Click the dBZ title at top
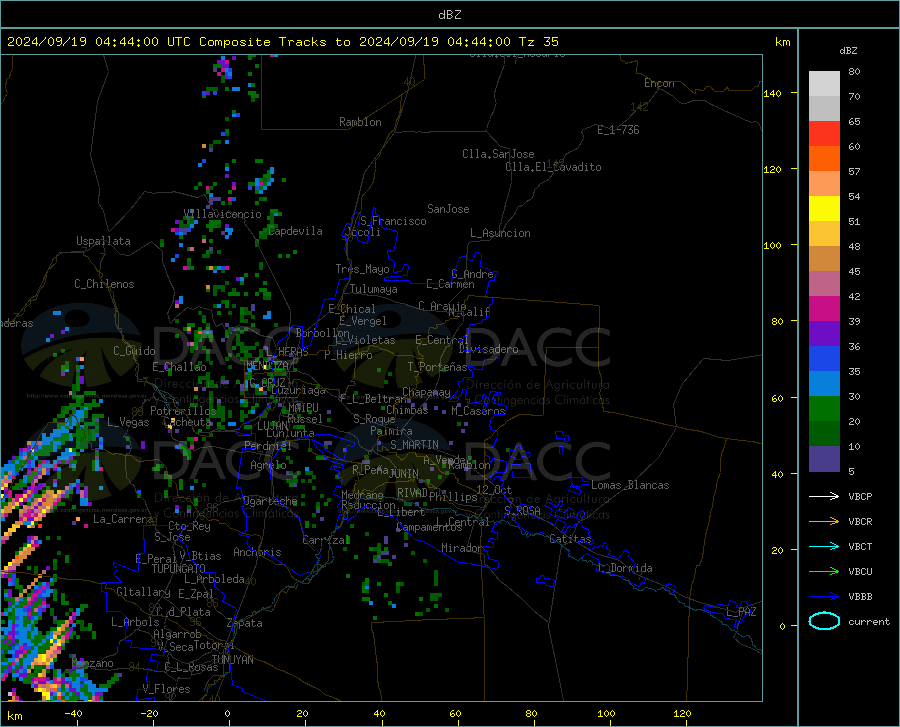 [449, 14]
